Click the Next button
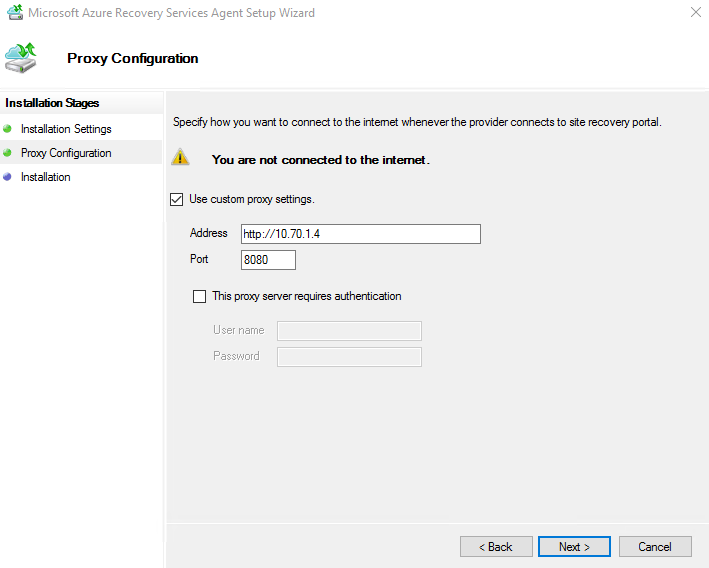The width and height of the screenshot is (709, 568). tap(574, 547)
